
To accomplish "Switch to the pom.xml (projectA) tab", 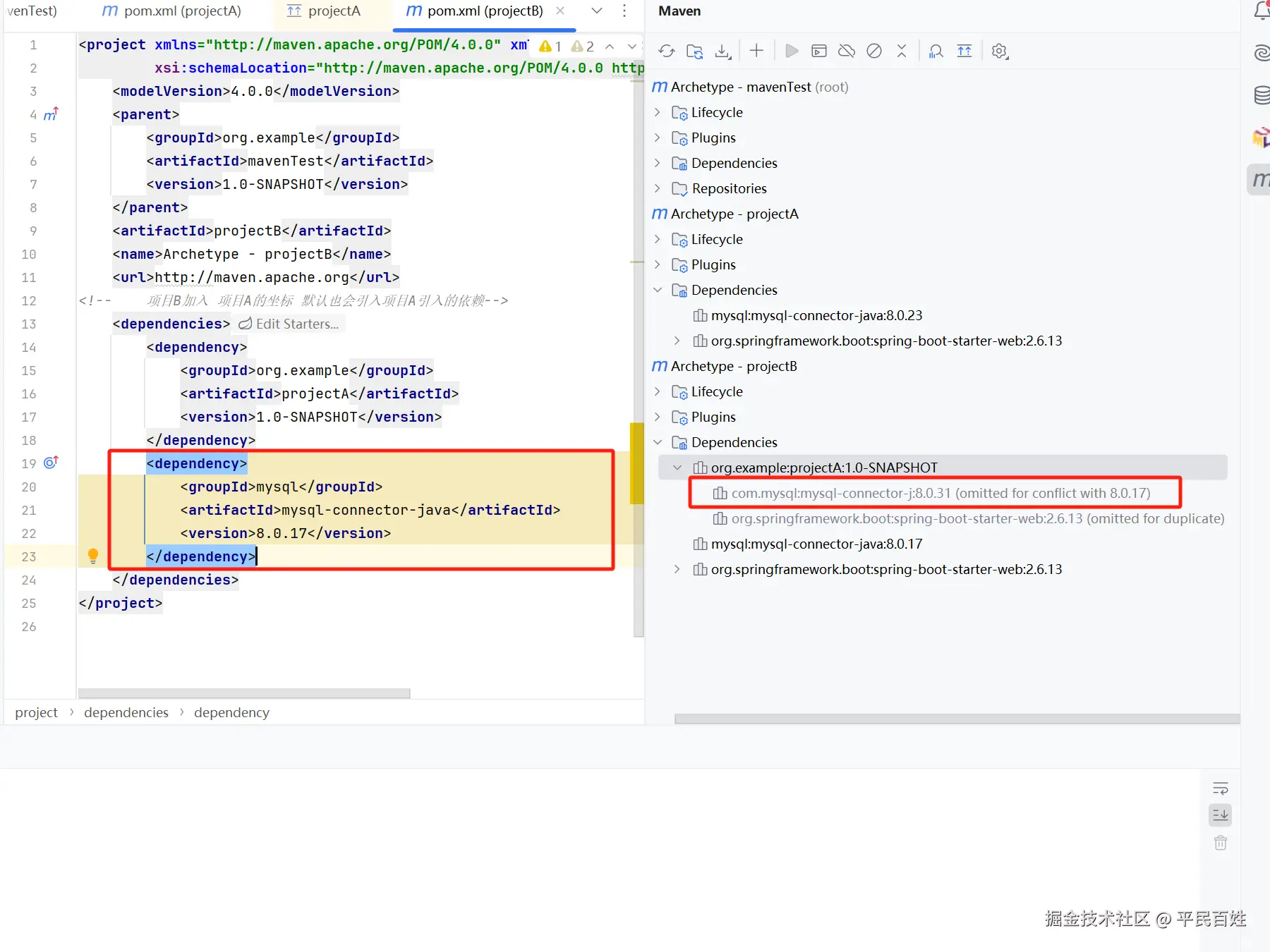I will (171, 11).
